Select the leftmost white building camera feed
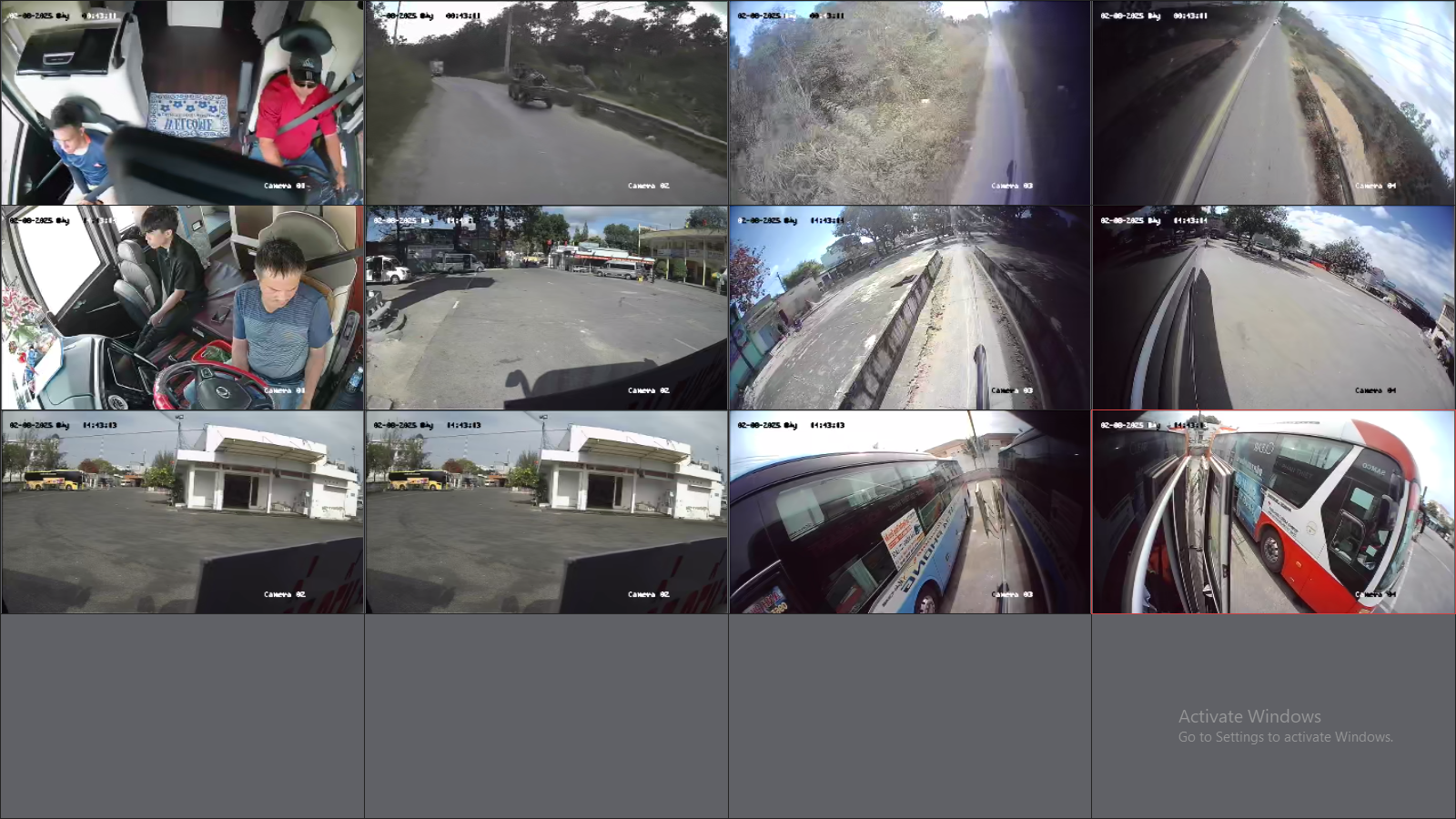Image resolution: width=1456 pixels, height=819 pixels. coord(182,512)
